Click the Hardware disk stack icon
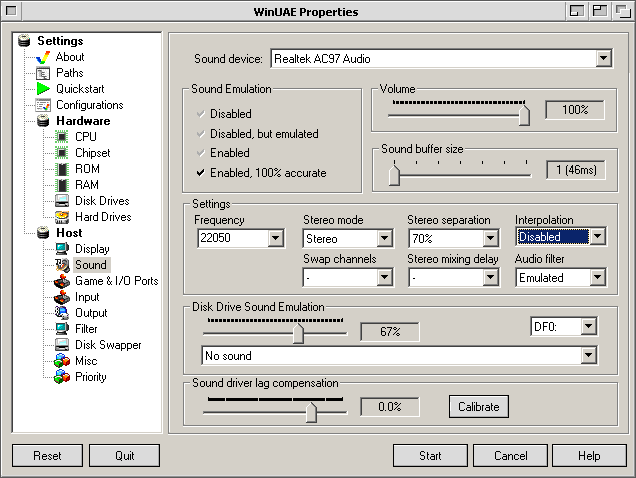Viewport: 636px width, 478px height. click(x=43, y=121)
